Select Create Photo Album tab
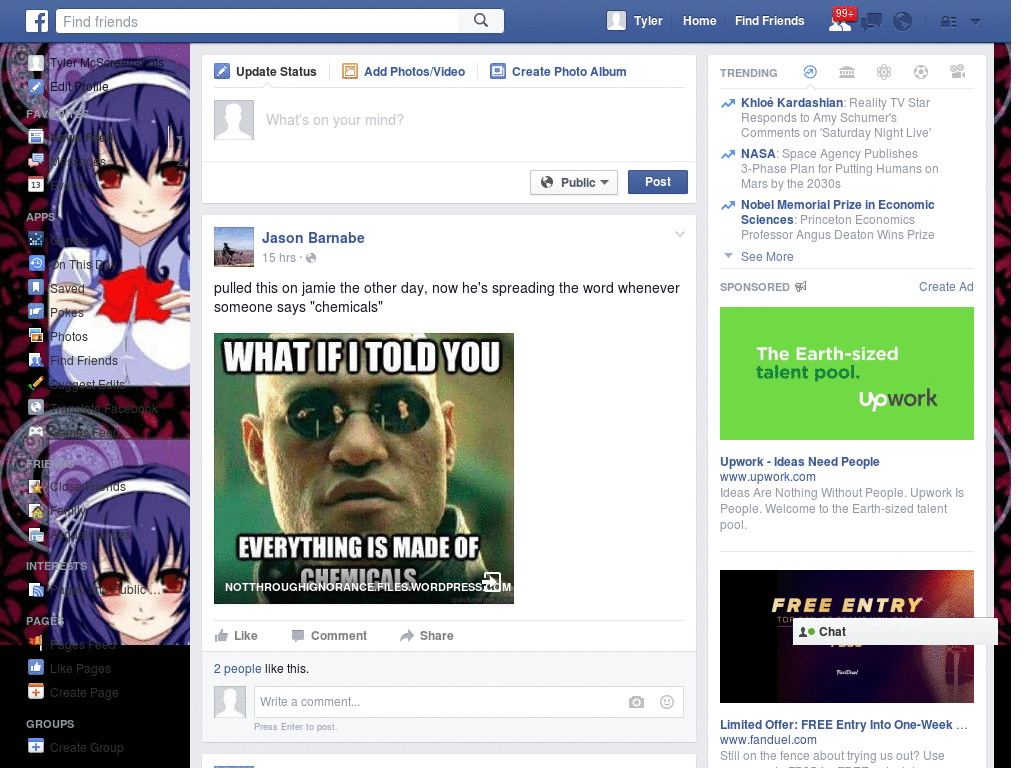Image resolution: width=1024 pixels, height=768 pixels. pyautogui.click(x=558, y=72)
